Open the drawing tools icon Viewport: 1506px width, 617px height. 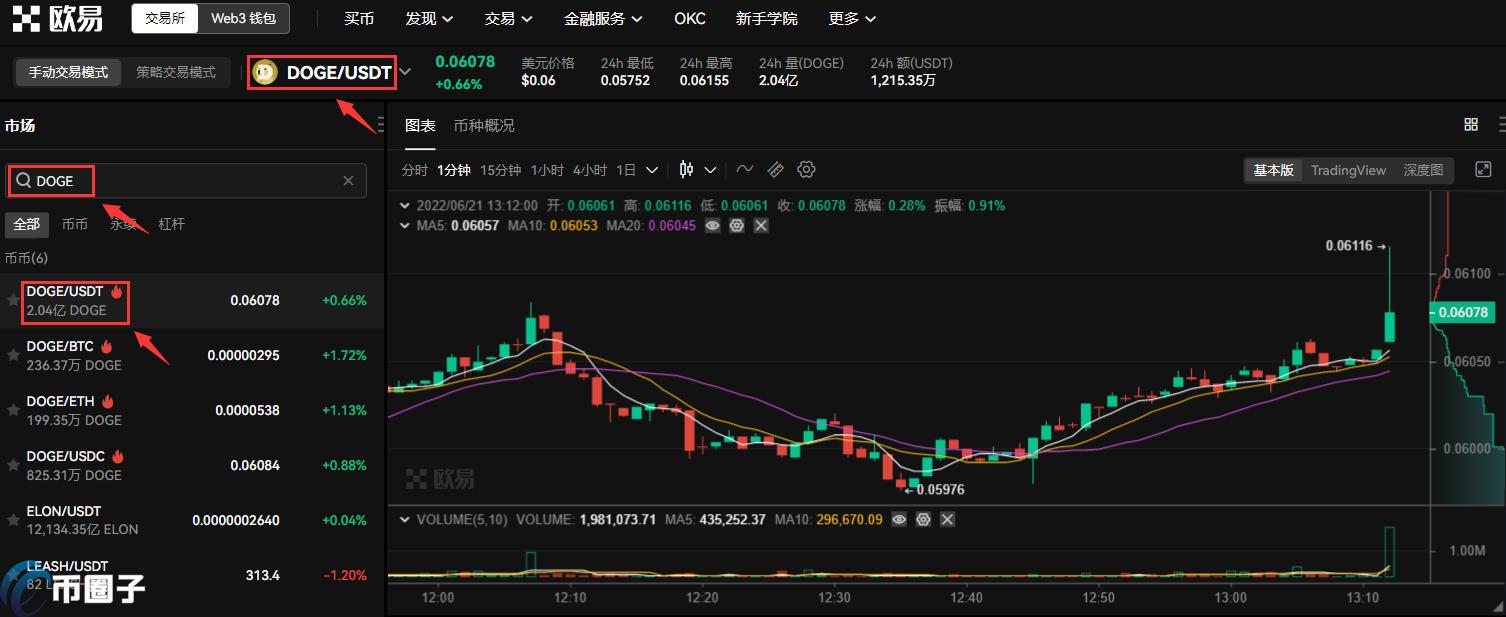click(775, 169)
